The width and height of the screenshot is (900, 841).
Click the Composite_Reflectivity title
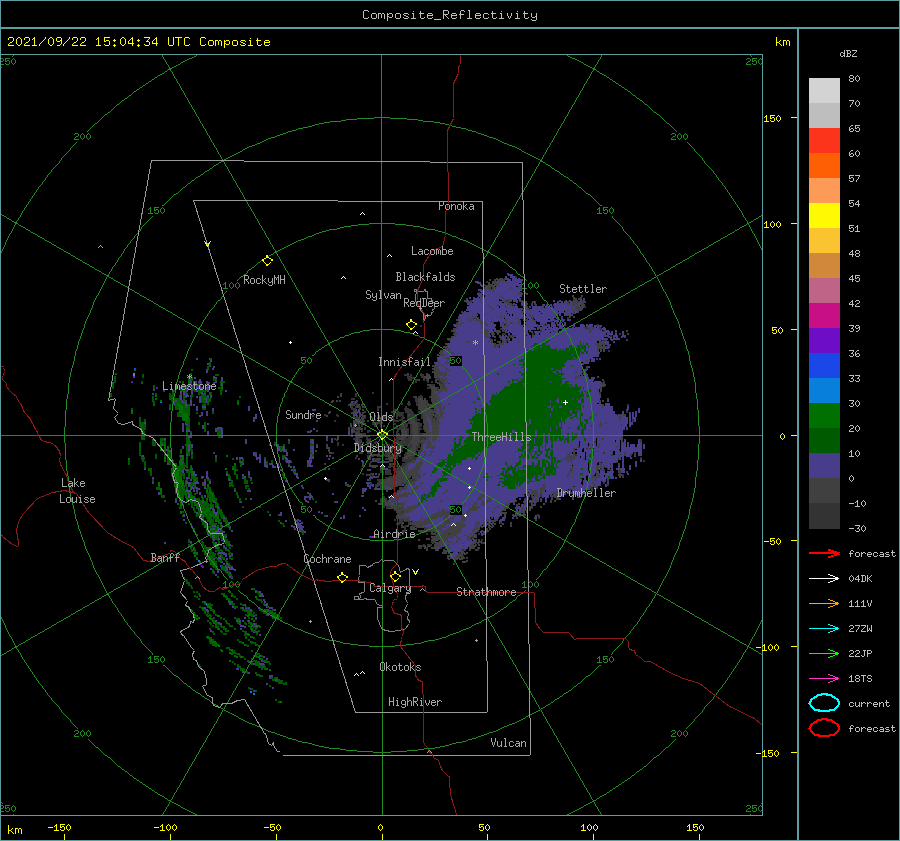[x=450, y=15]
